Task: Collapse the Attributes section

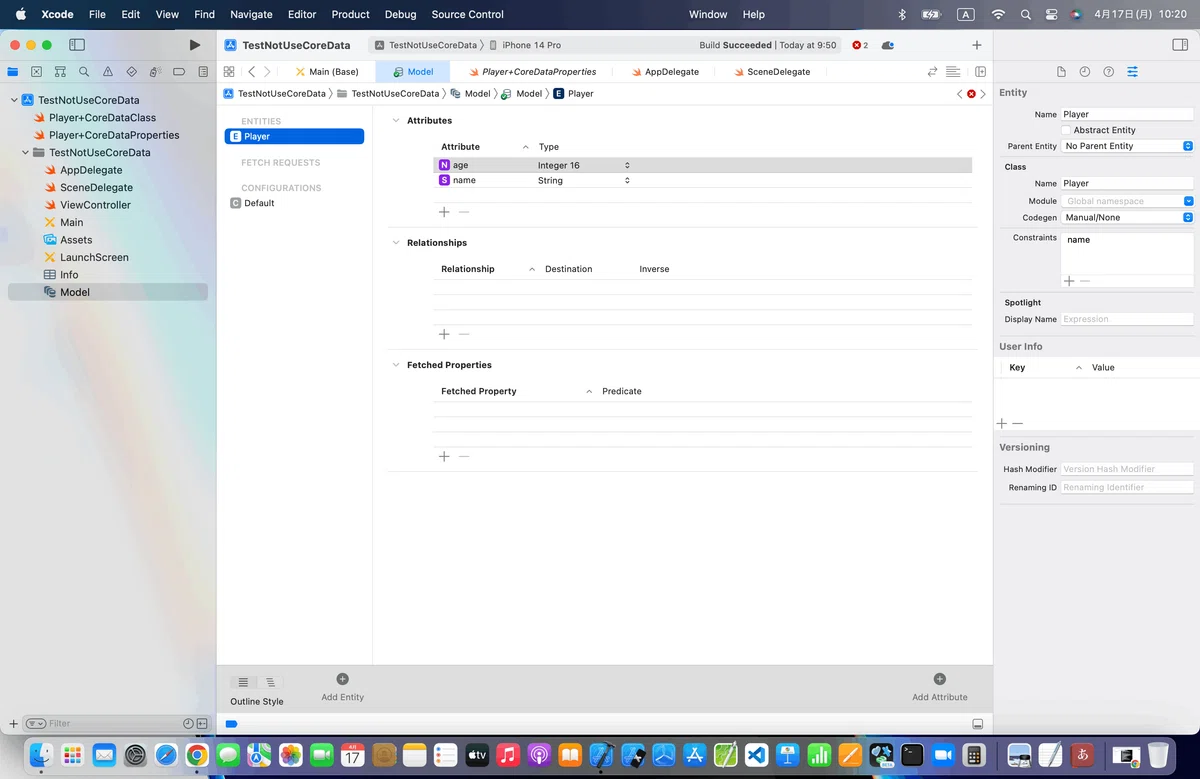Action: [x=396, y=120]
